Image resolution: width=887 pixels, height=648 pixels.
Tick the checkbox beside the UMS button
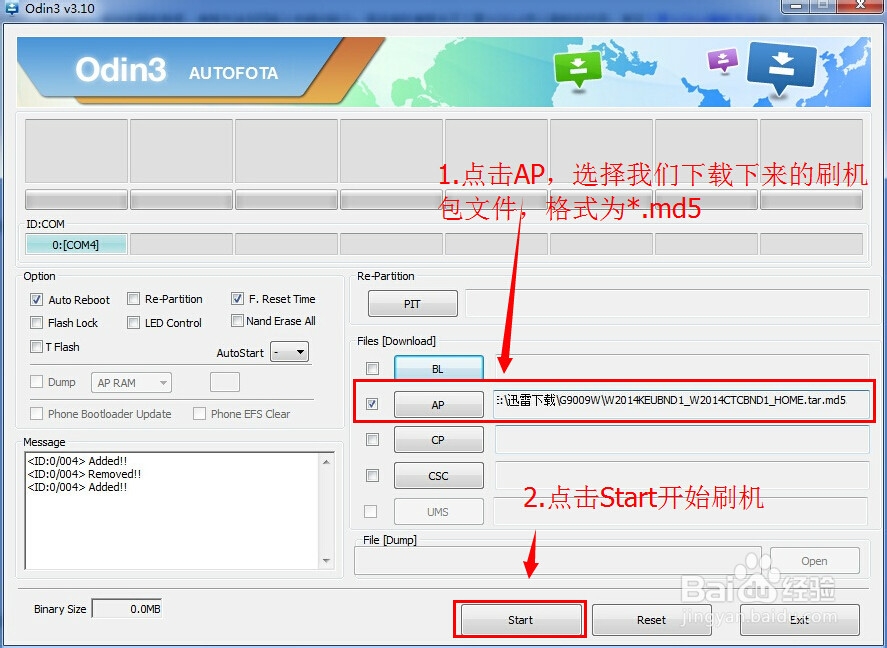coord(371,511)
